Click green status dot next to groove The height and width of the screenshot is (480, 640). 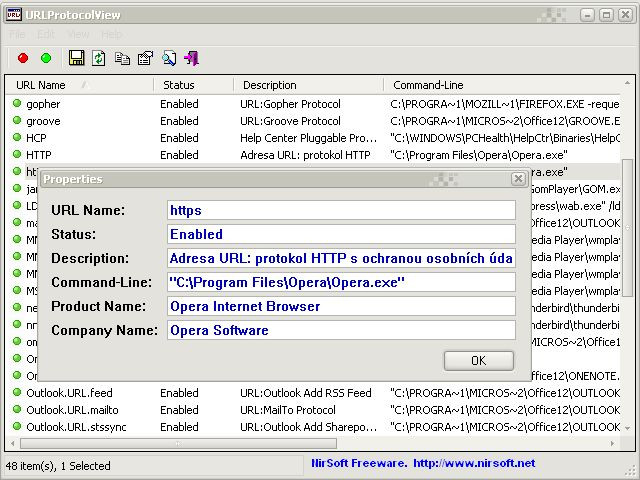(17, 120)
